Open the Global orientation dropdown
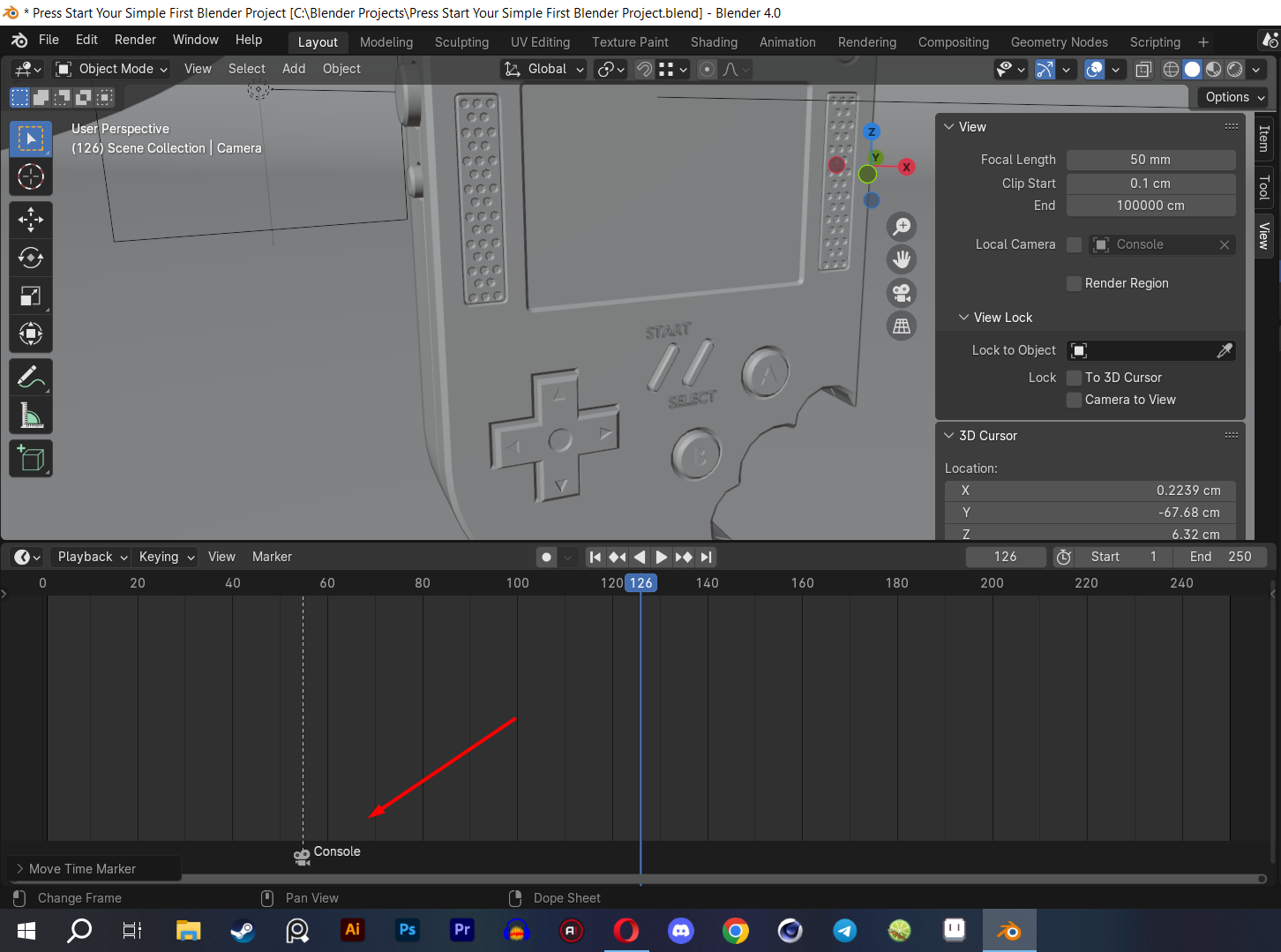Image resolution: width=1281 pixels, height=952 pixels. pos(543,69)
